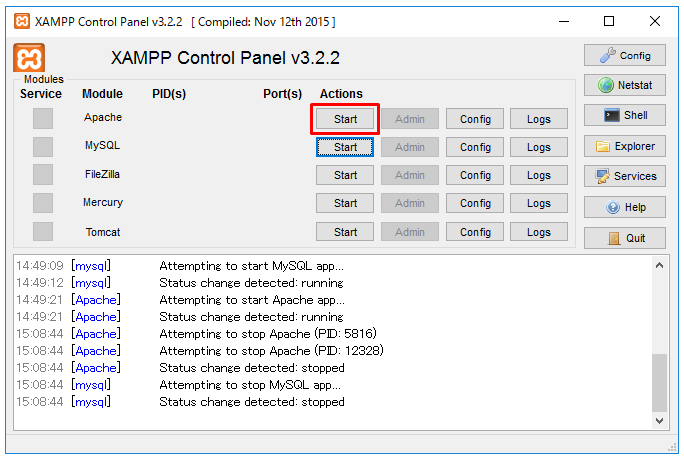Viewport: 684px width, 458px height.
Task: Quit XAMPP via the Quit button
Action: point(625,238)
